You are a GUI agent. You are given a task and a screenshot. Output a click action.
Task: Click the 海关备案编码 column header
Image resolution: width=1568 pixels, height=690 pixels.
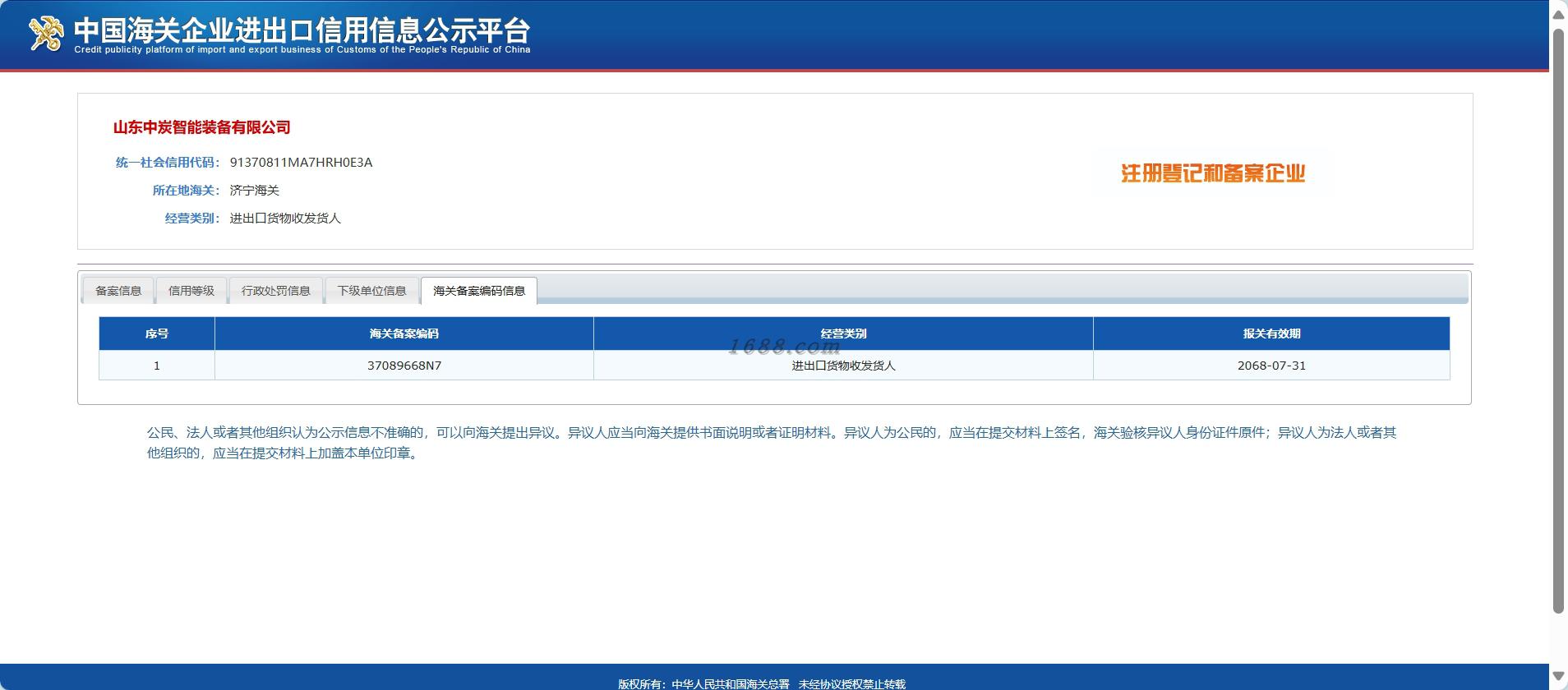(x=404, y=333)
